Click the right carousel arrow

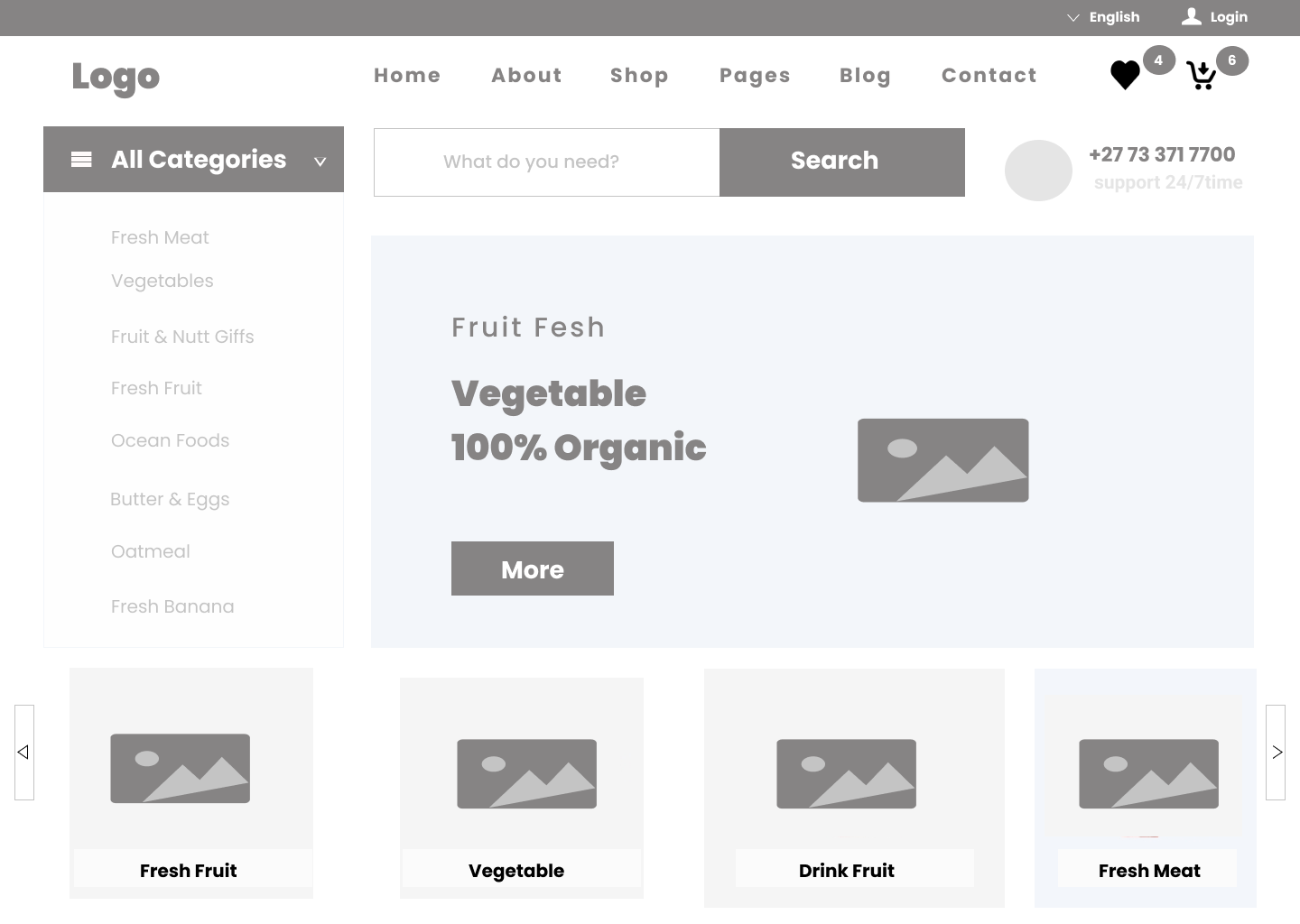click(x=1276, y=753)
